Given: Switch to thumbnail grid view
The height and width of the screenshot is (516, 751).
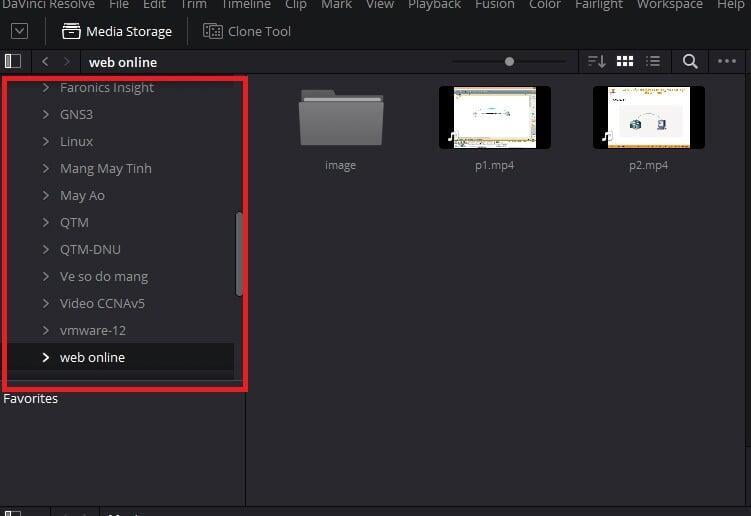Looking at the screenshot, I should point(625,61).
